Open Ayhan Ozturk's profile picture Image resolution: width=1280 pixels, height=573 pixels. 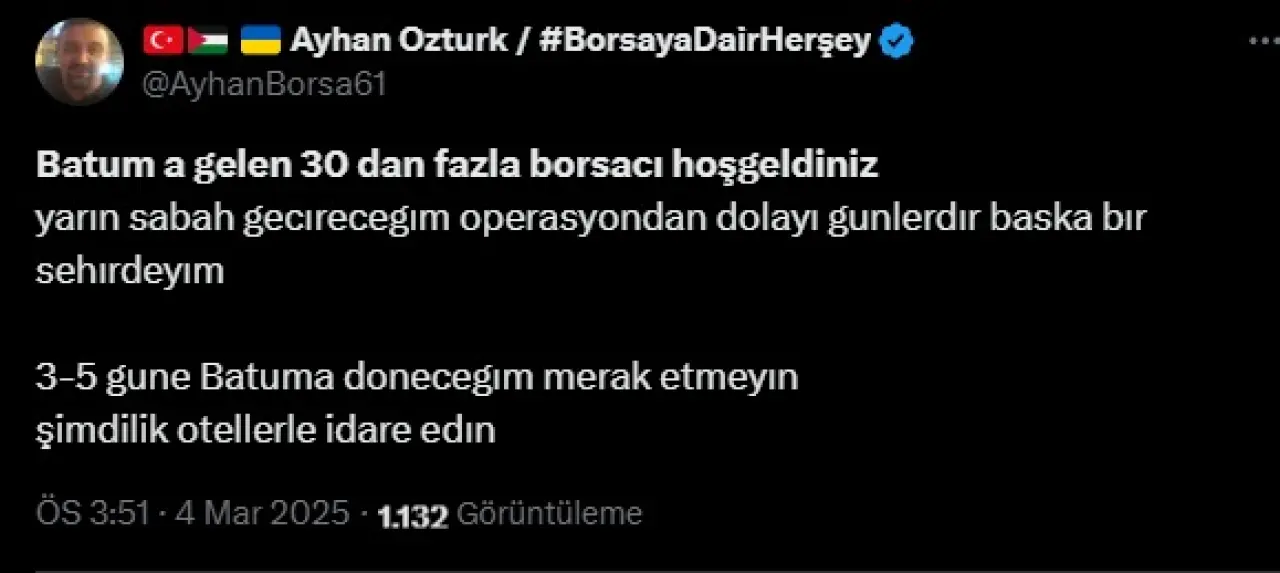tap(79, 61)
